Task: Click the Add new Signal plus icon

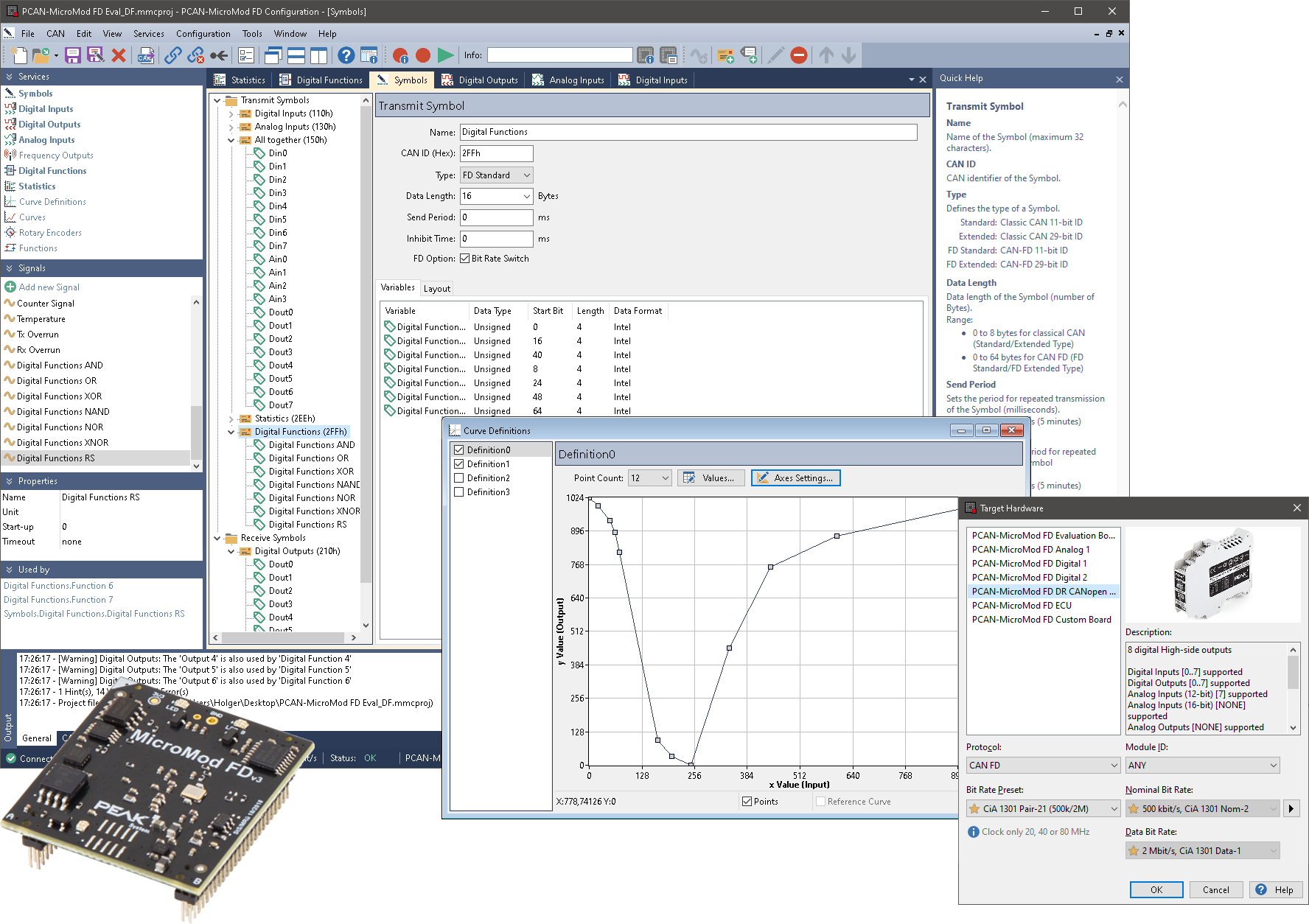Action: click(x=10, y=287)
